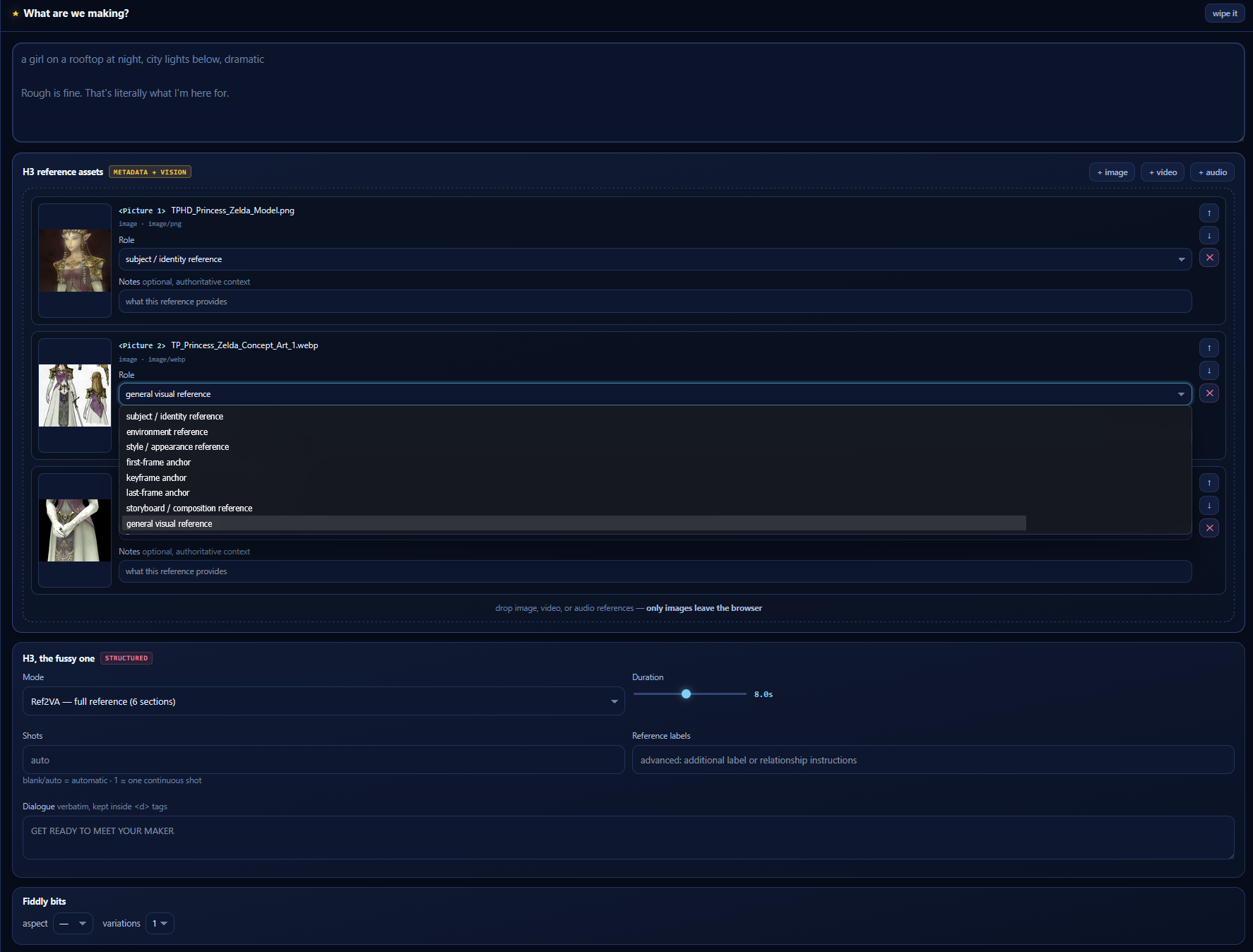The image size is (1253, 952).
Task: Move Picture 1 reference down
Action: coord(1209,235)
